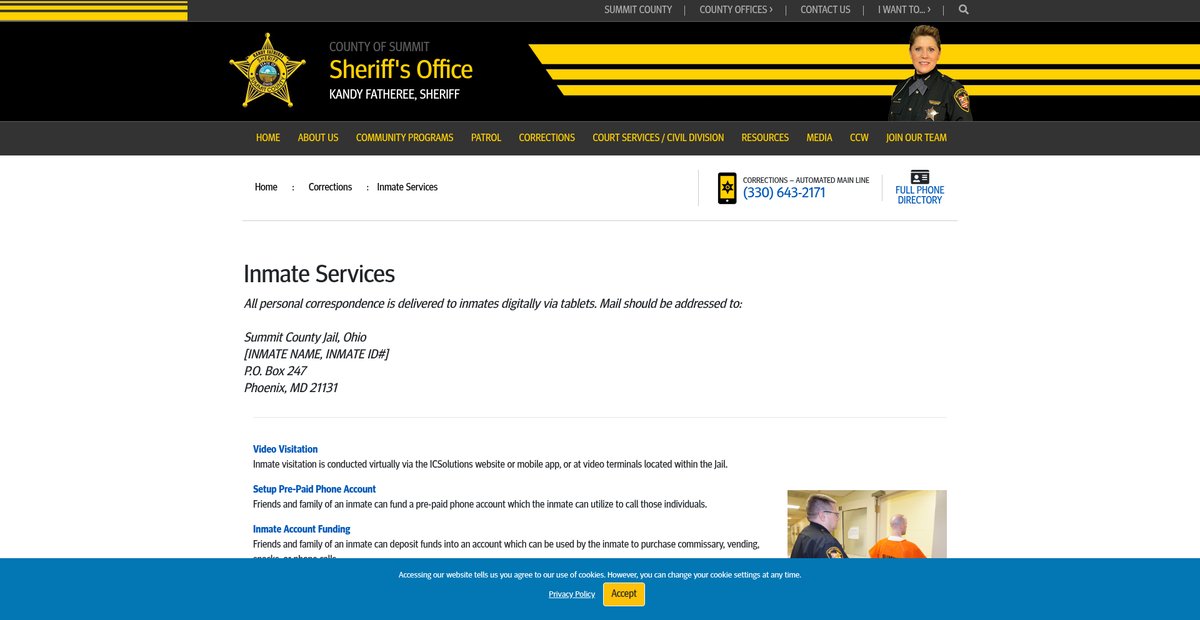Click the 'Kandy Fatheree, Sheriff' text
1200x620 pixels.
click(x=394, y=94)
